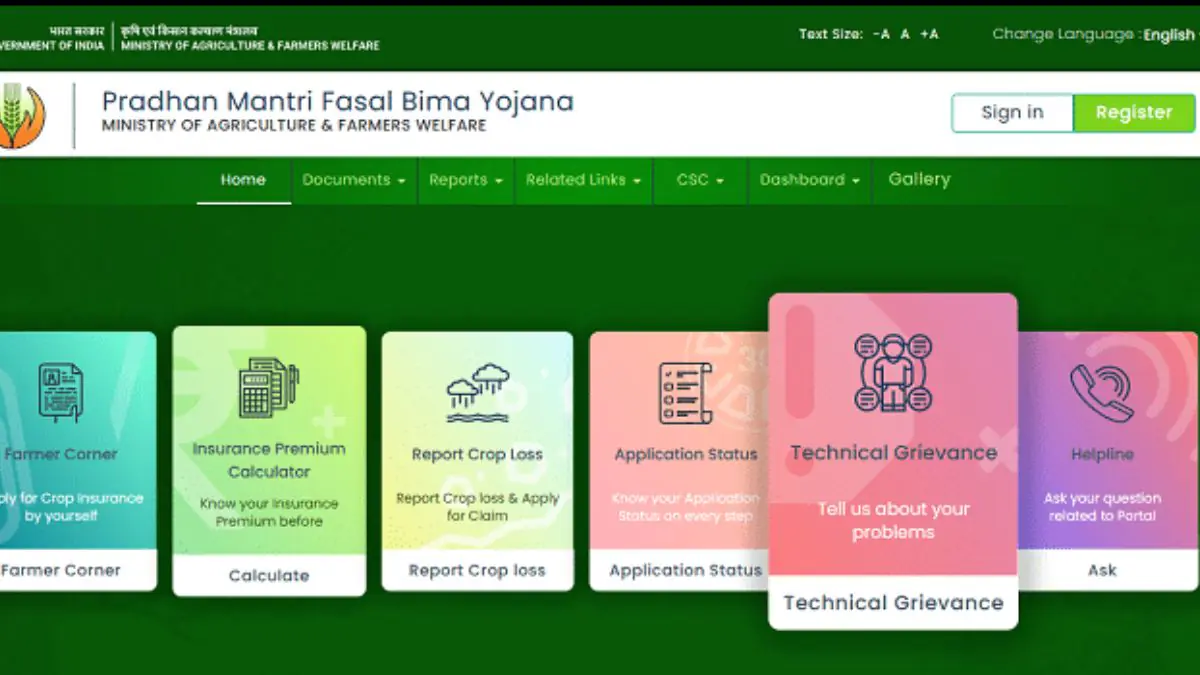
Task: Switch to the Gallery tab
Action: click(917, 180)
